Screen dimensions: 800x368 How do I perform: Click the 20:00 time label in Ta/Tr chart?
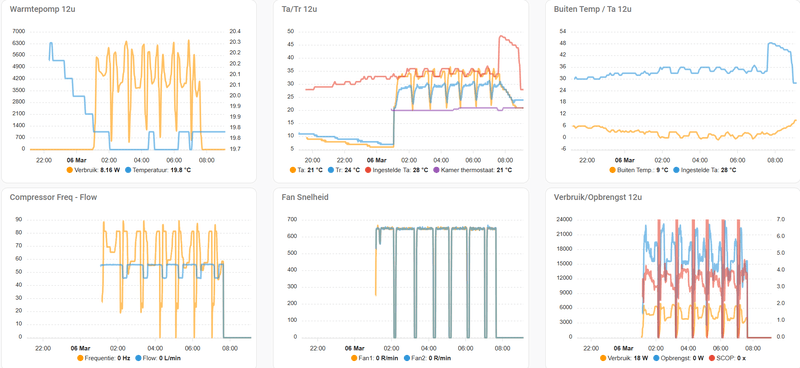pyautogui.click(x=312, y=159)
